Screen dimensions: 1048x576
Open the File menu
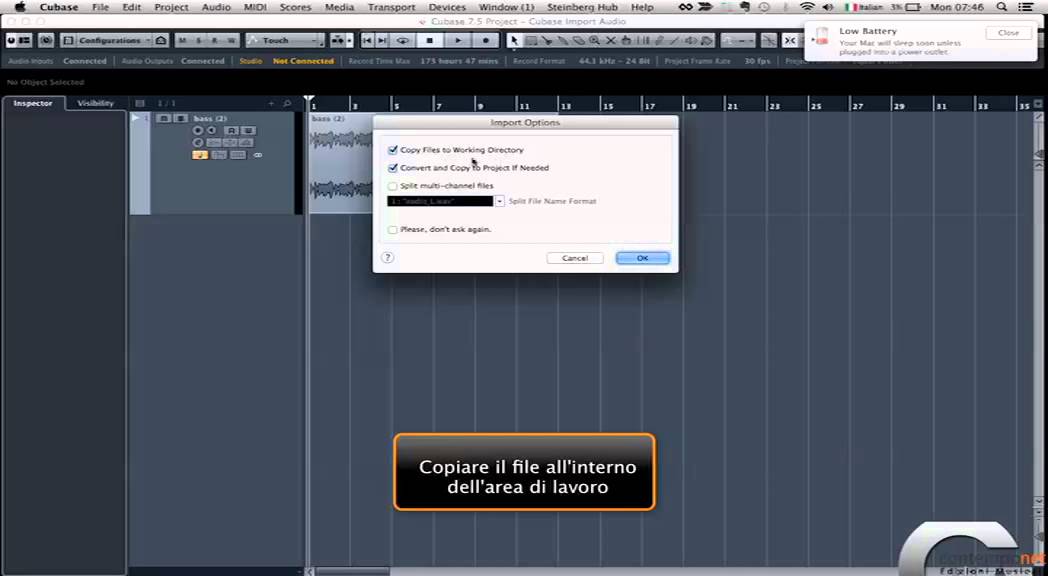[x=100, y=7]
